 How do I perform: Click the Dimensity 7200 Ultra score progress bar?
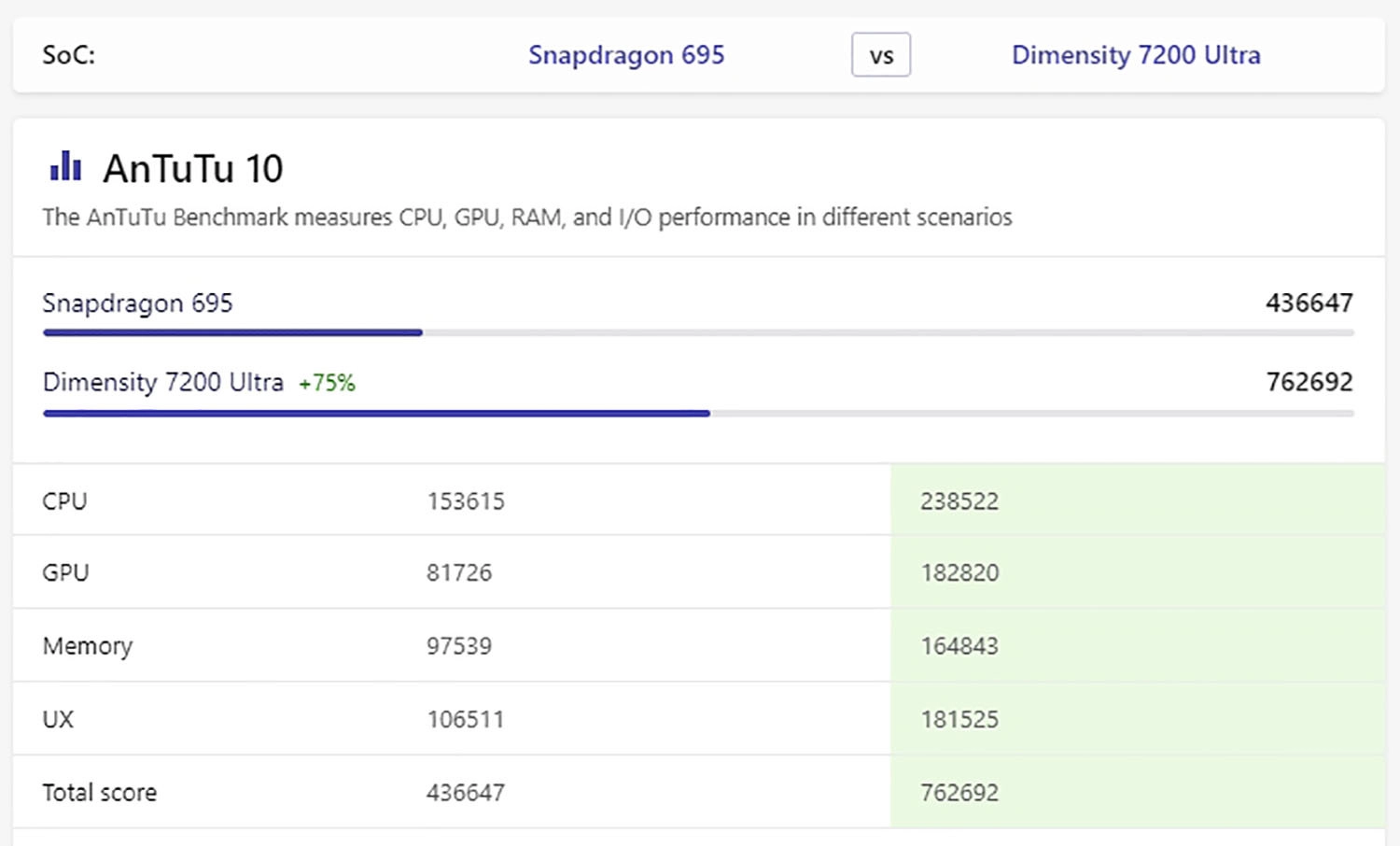(x=698, y=413)
